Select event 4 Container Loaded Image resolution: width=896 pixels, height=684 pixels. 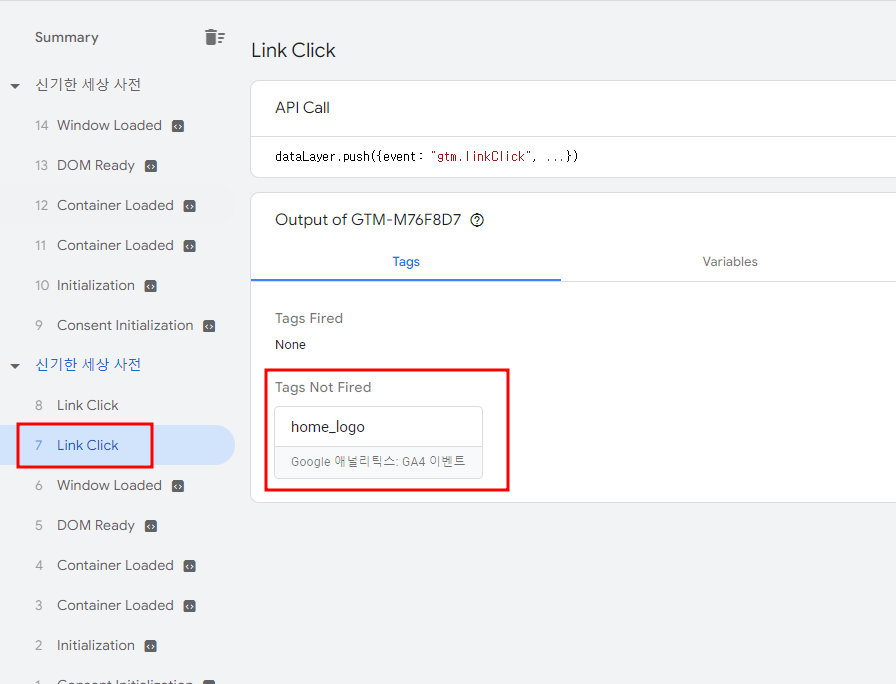click(117, 565)
